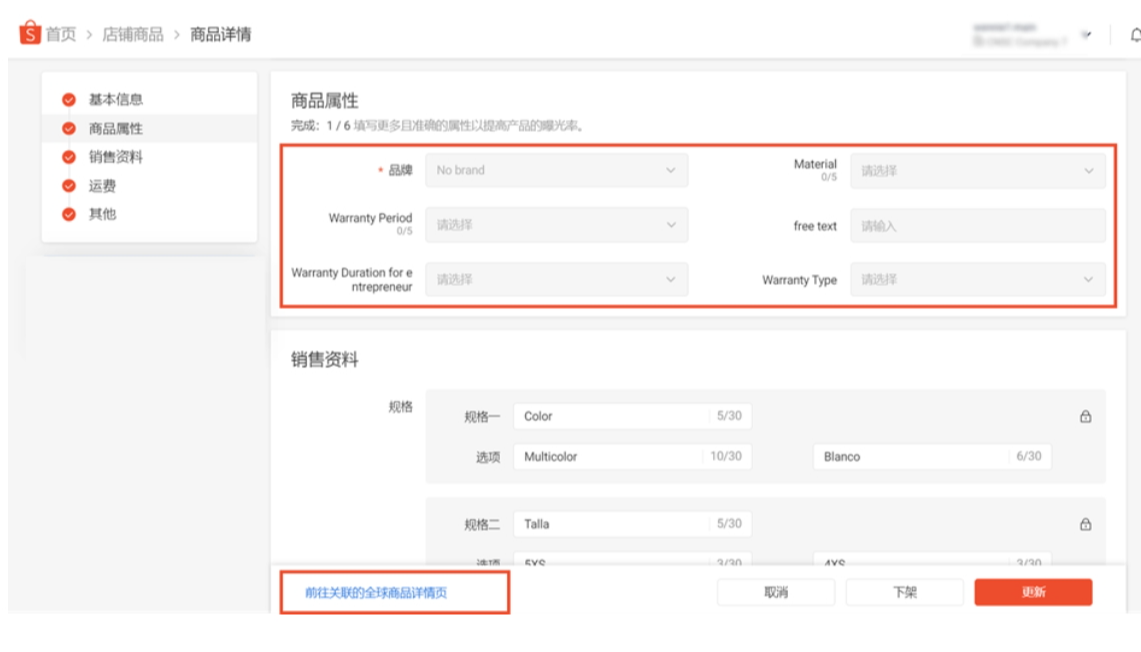Click lock icon beside Talla specification
This screenshot has height=652, width=1141.
[1085, 524]
